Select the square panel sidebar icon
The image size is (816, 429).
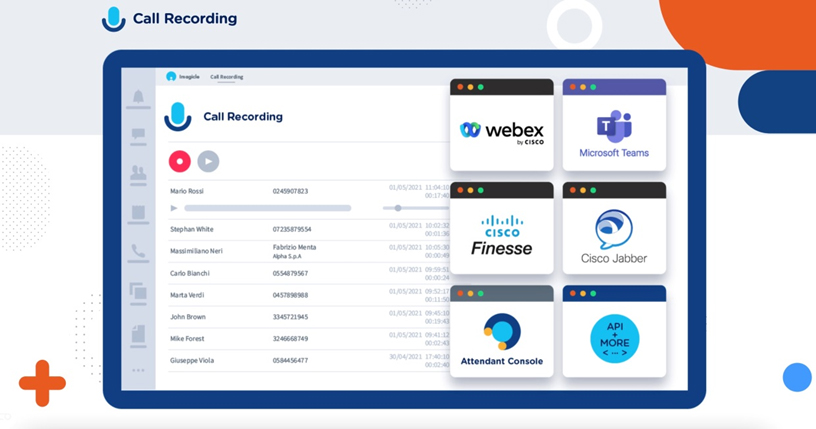coord(138,212)
